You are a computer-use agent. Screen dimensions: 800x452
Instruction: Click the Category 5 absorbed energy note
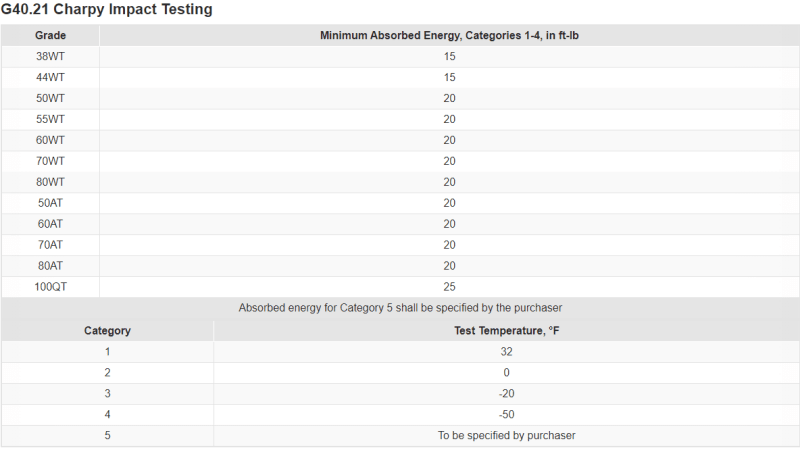[401, 308]
